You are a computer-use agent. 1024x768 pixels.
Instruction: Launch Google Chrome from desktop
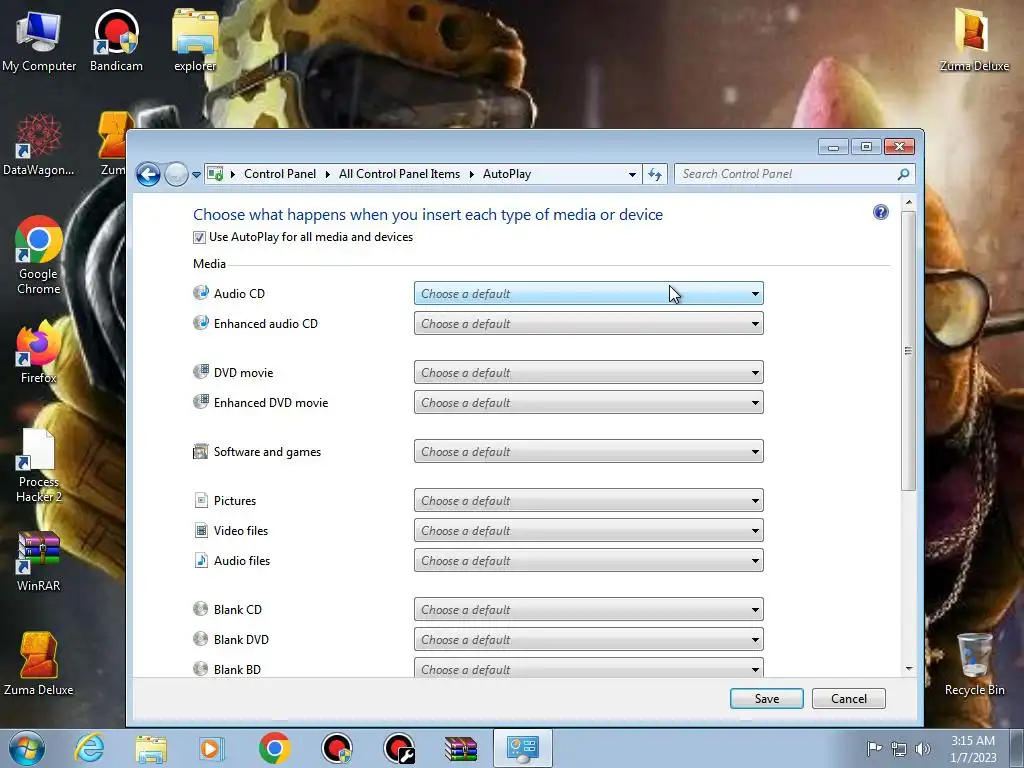[39, 255]
